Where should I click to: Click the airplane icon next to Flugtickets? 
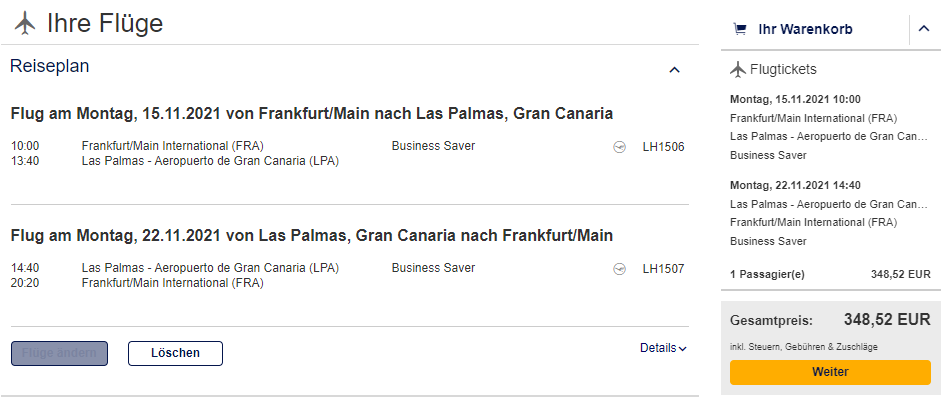(x=739, y=69)
